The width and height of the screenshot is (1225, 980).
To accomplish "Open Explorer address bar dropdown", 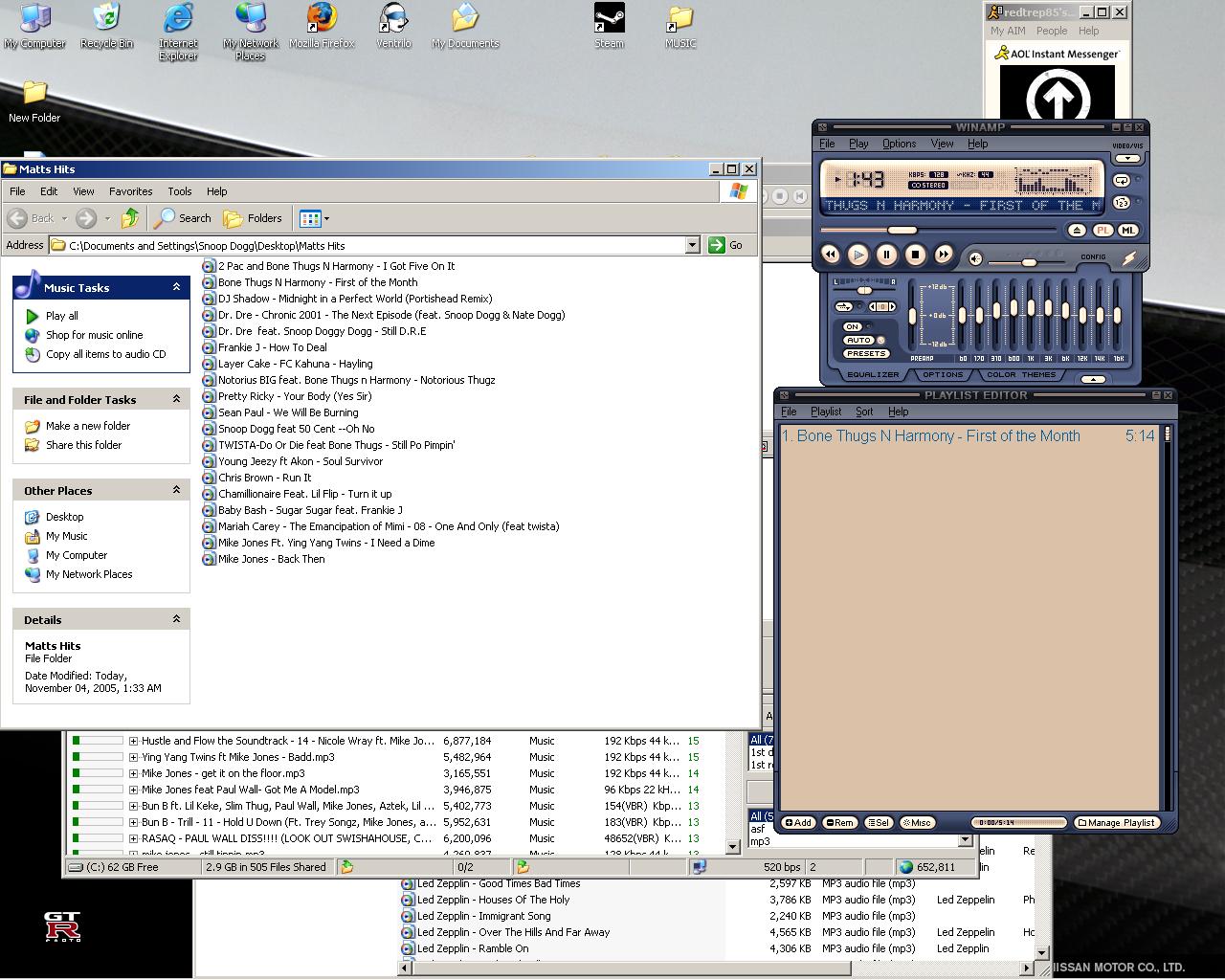I will click(x=692, y=245).
